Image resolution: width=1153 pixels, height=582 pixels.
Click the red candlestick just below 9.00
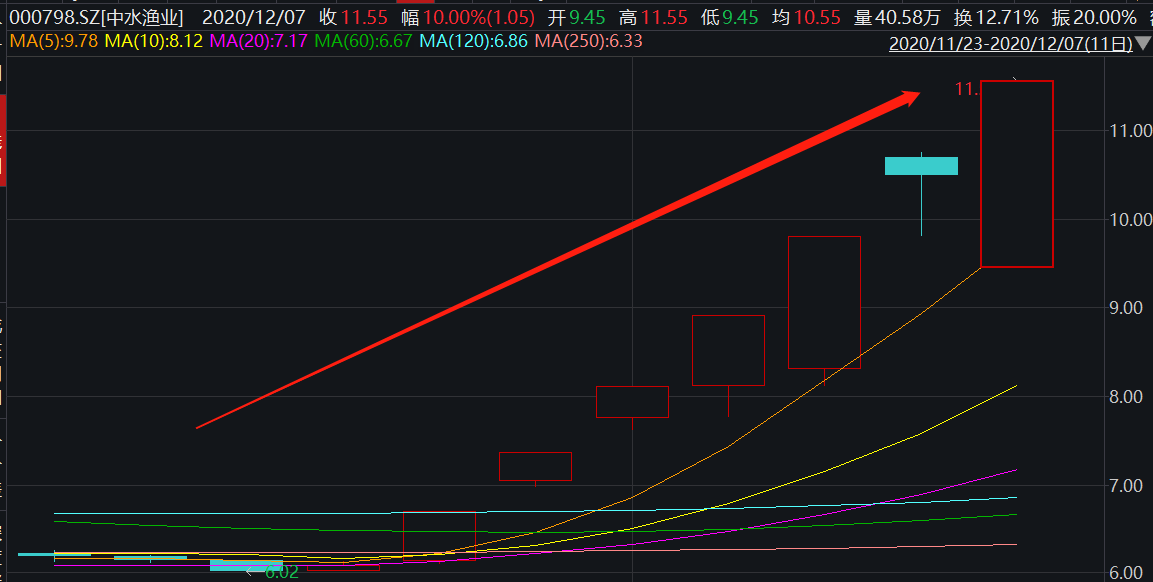point(728,350)
